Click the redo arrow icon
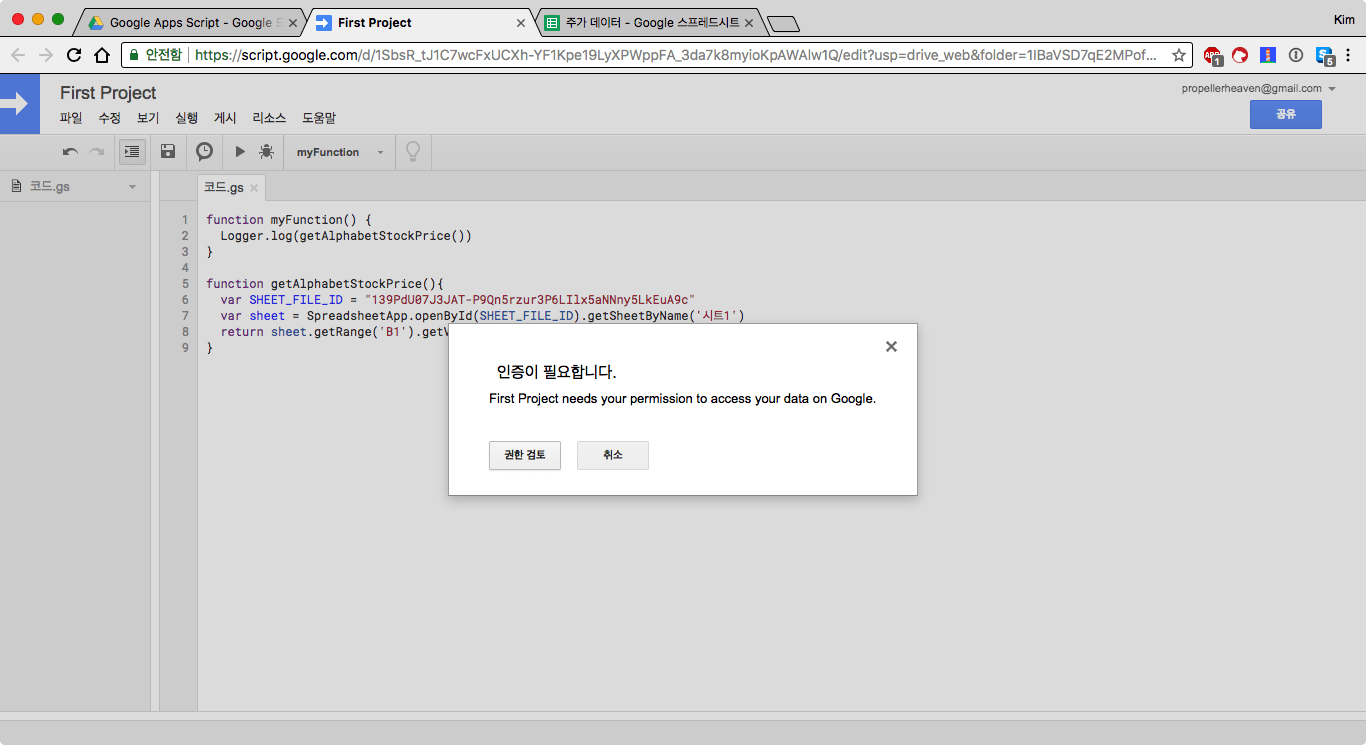 point(97,152)
